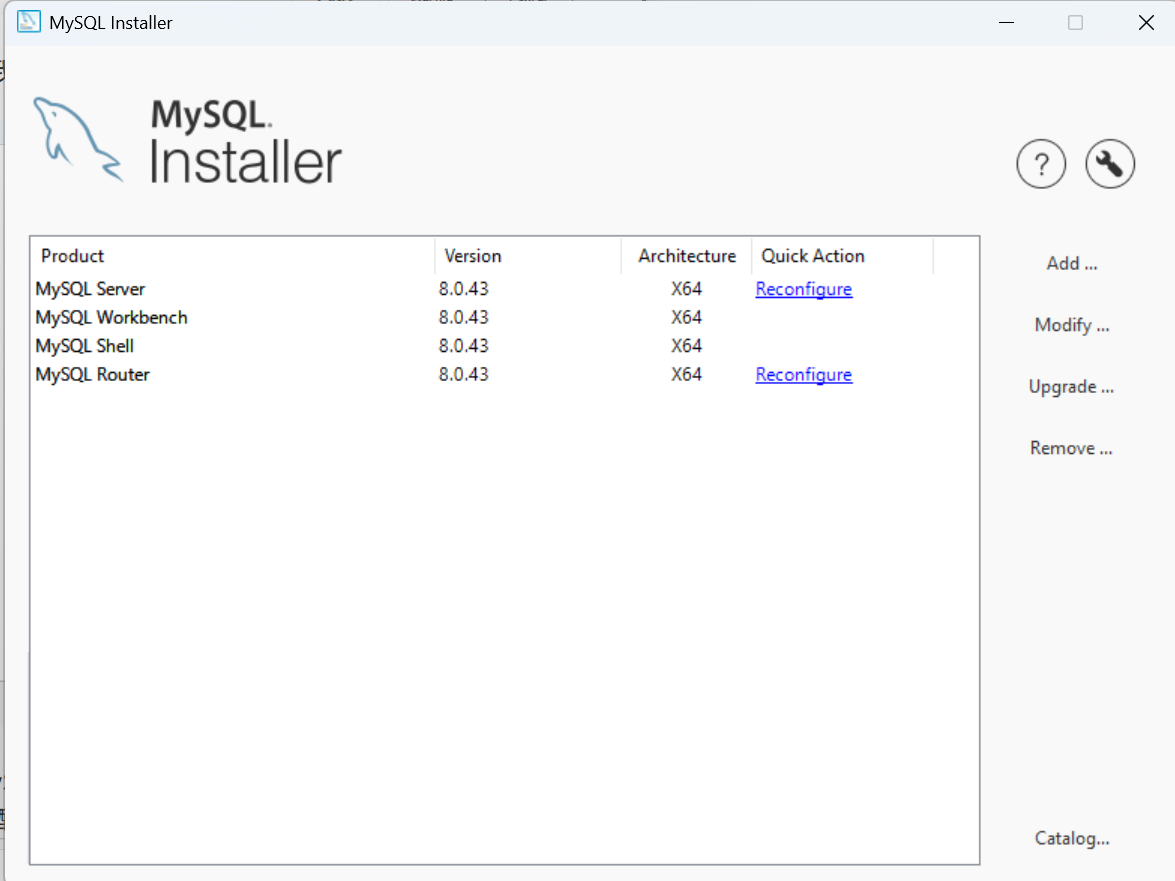
Task: Open help via the question mark icon
Action: click(x=1041, y=163)
